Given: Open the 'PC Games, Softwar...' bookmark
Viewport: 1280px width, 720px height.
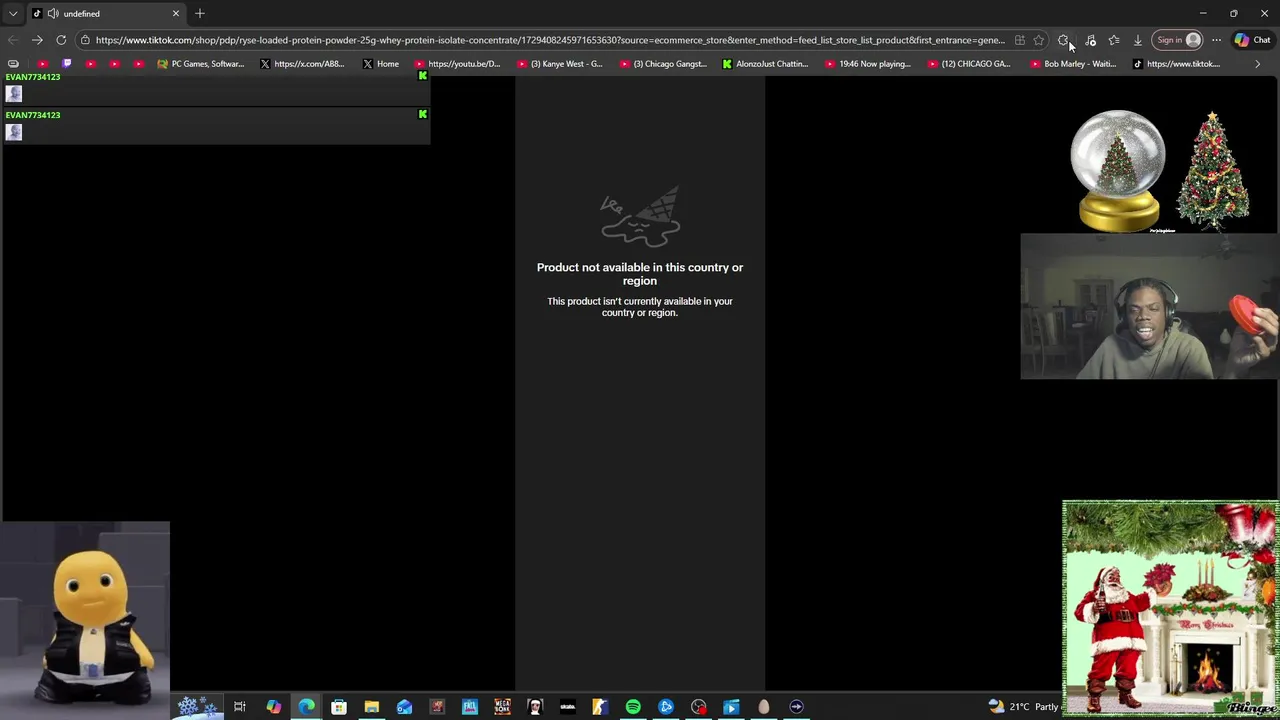Looking at the screenshot, I should point(201,64).
